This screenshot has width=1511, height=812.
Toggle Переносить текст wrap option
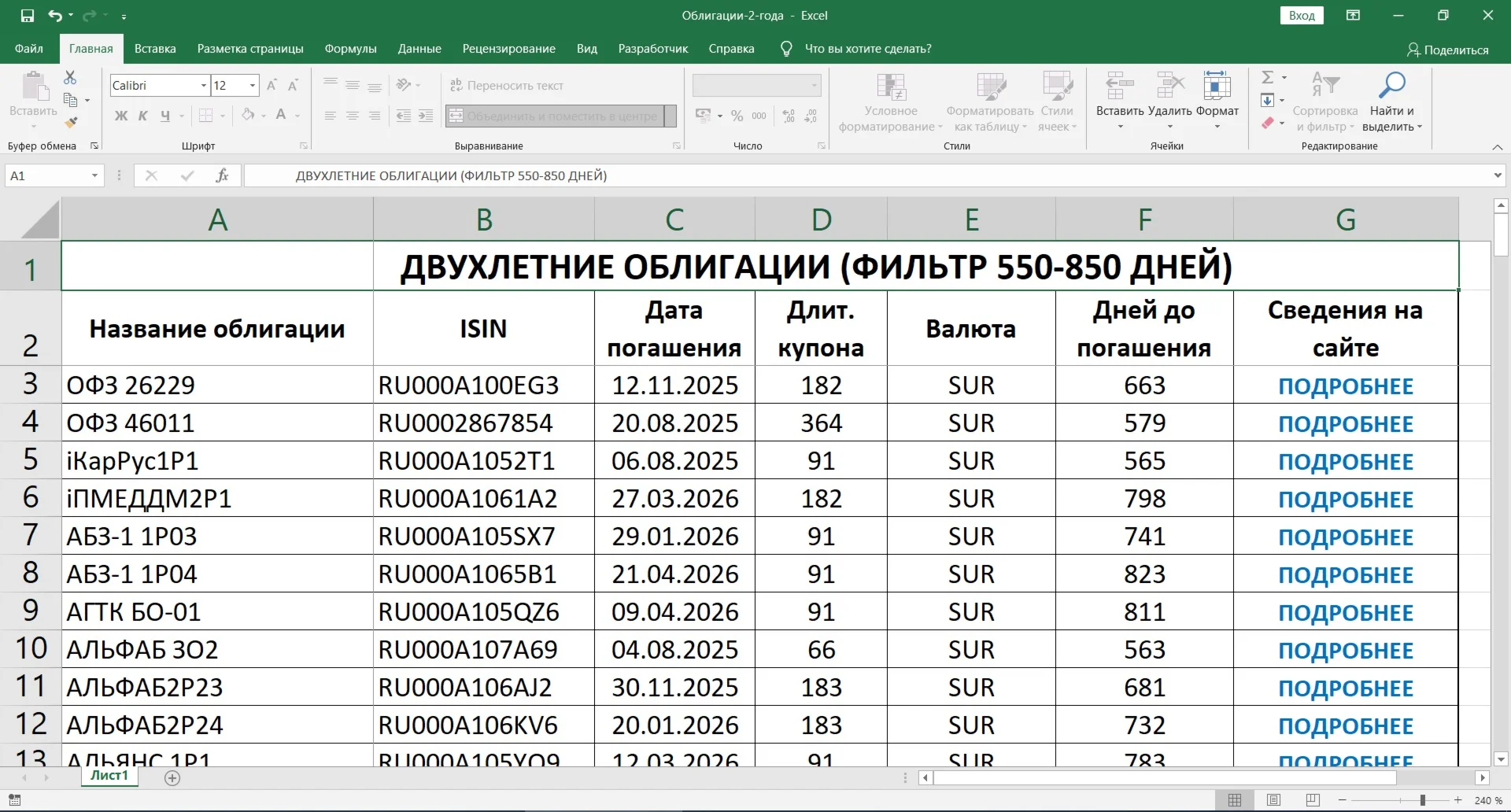(507, 85)
